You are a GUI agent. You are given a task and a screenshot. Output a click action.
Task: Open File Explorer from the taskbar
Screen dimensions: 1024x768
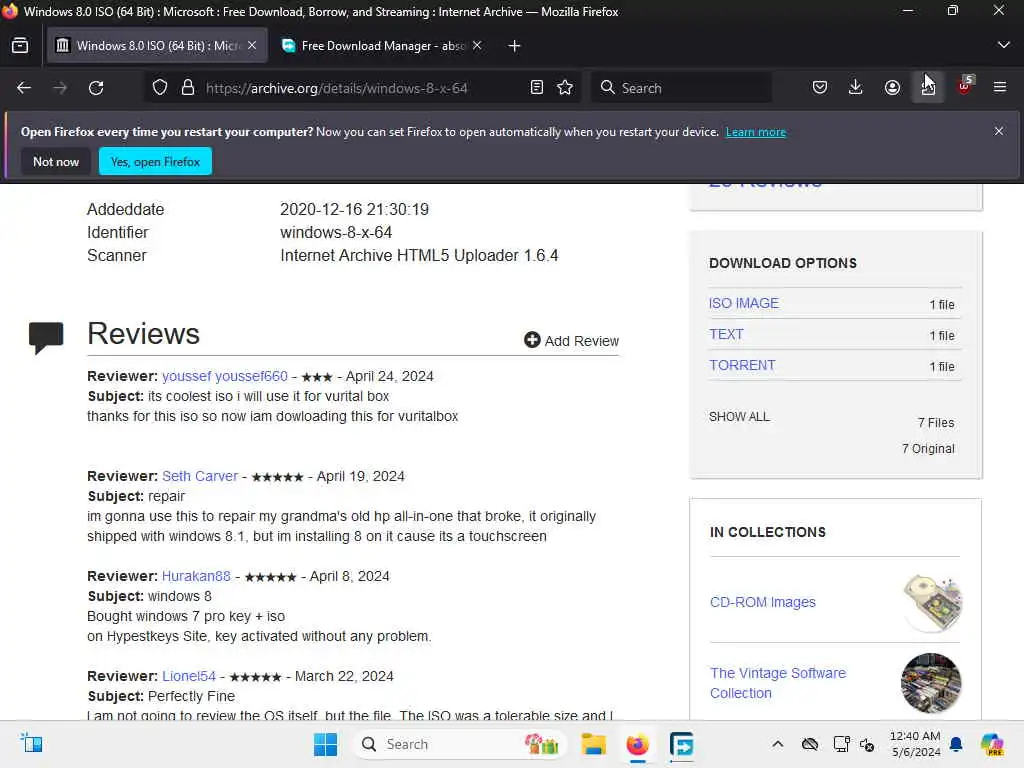coord(594,744)
